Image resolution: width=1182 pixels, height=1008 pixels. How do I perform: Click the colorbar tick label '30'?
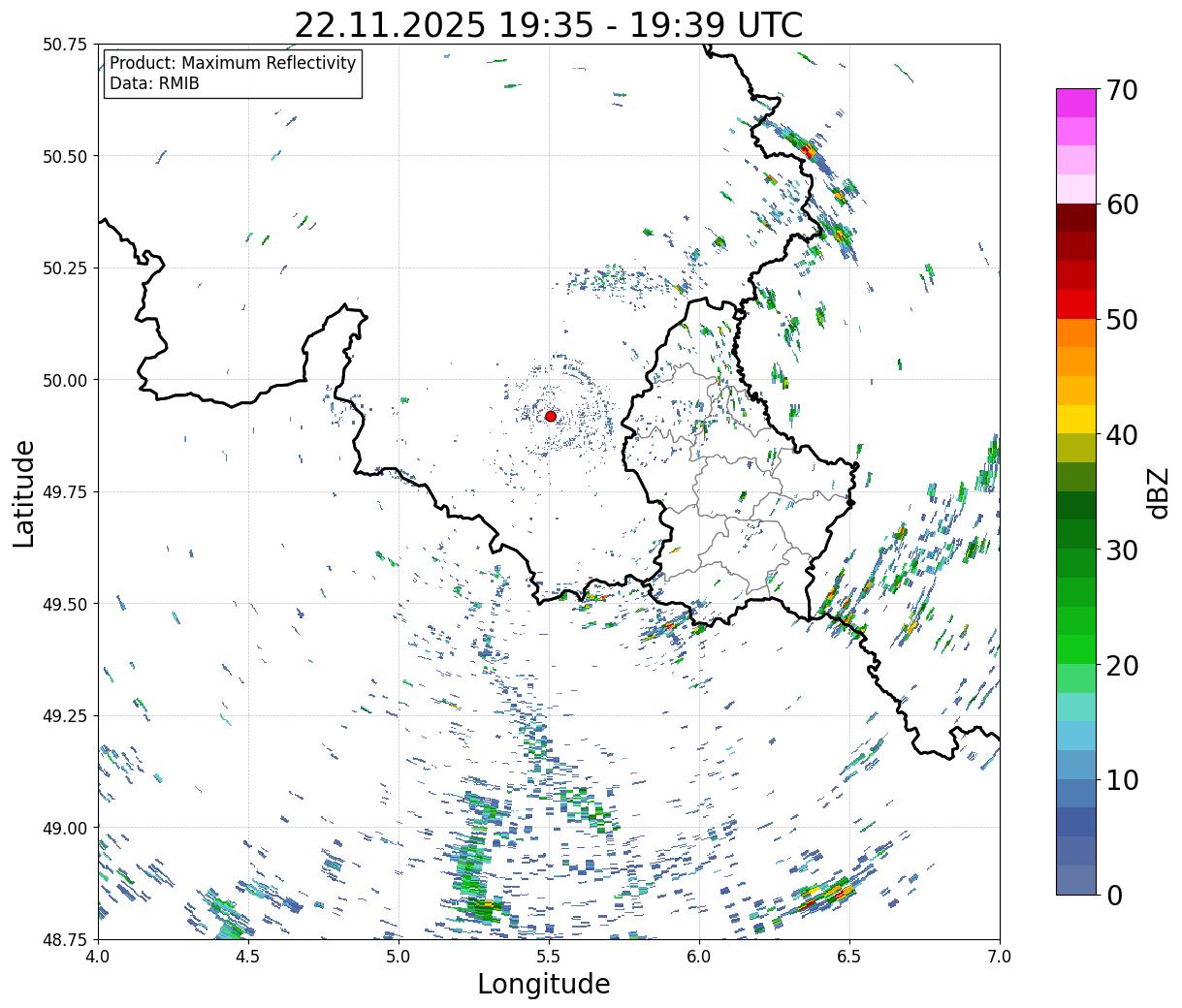coord(1121,550)
